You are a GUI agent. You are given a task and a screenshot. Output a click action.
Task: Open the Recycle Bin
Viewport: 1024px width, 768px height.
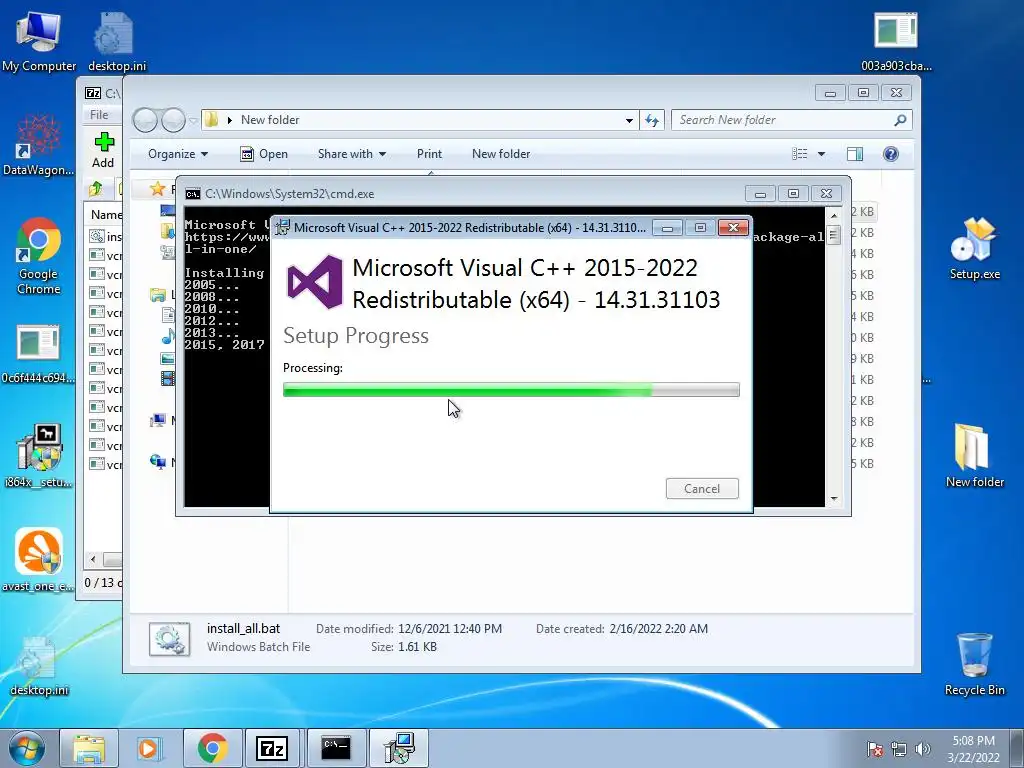[x=974, y=664]
